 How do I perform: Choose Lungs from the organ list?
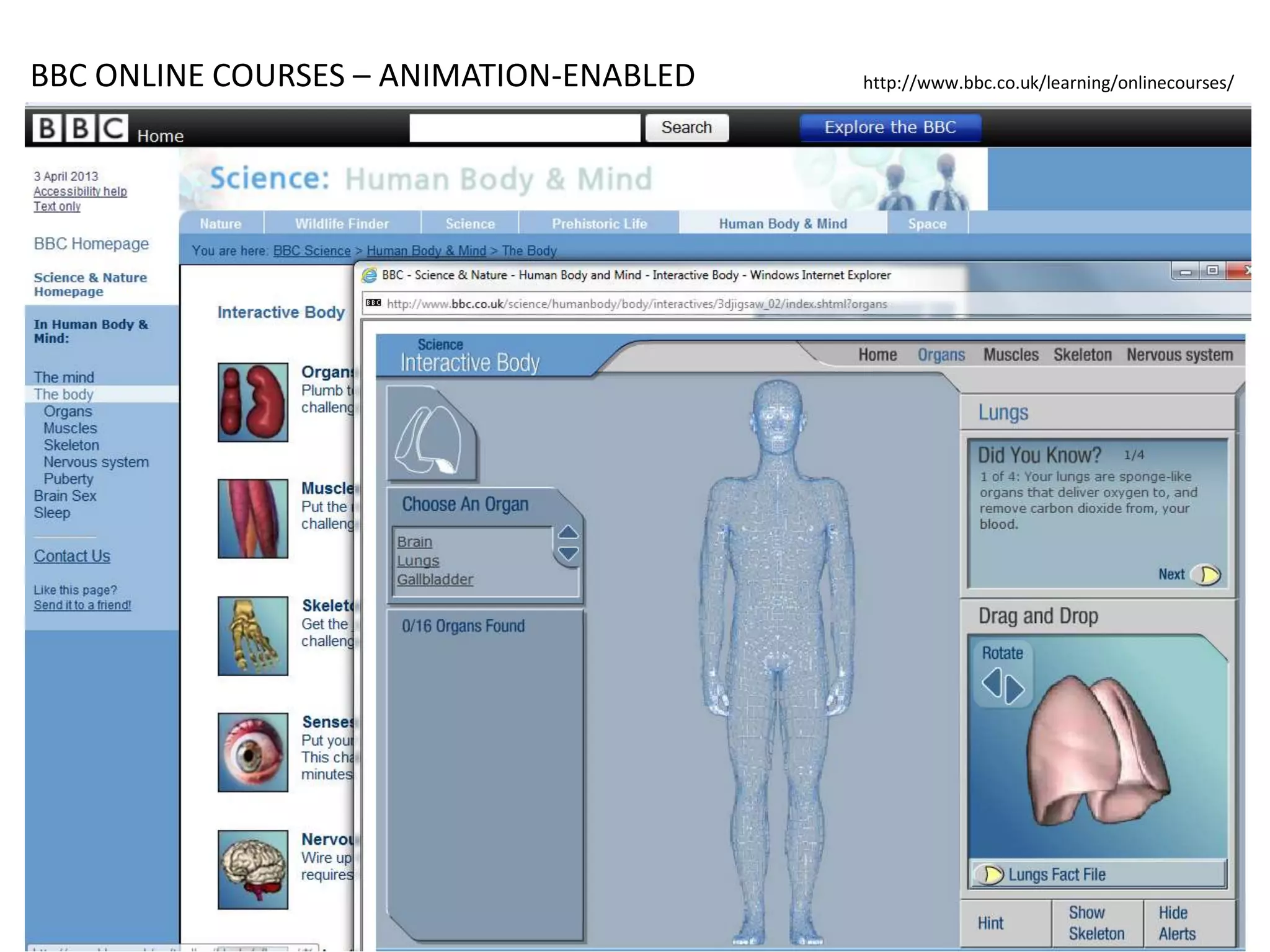click(418, 560)
